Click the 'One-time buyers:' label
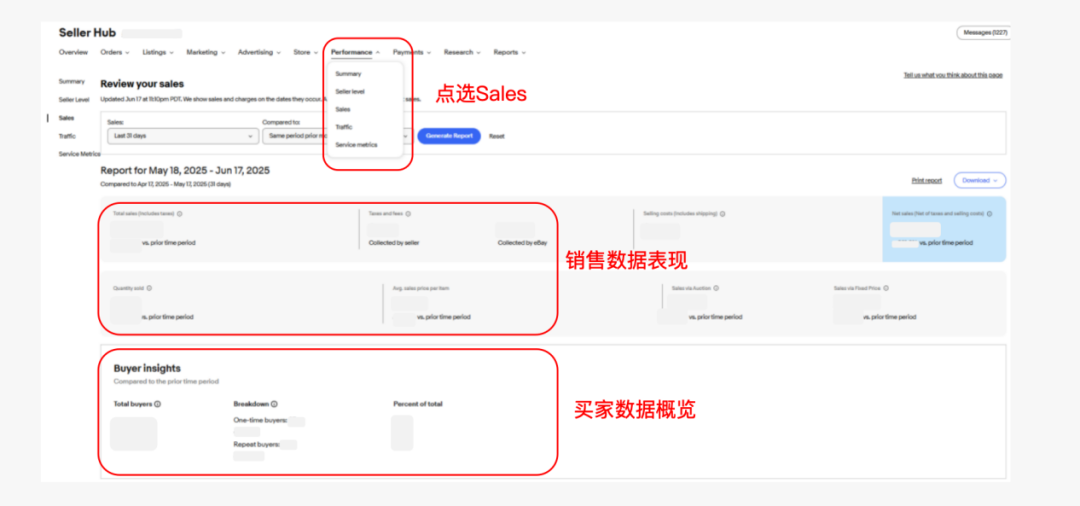This screenshot has width=1080, height=506. 260,419
